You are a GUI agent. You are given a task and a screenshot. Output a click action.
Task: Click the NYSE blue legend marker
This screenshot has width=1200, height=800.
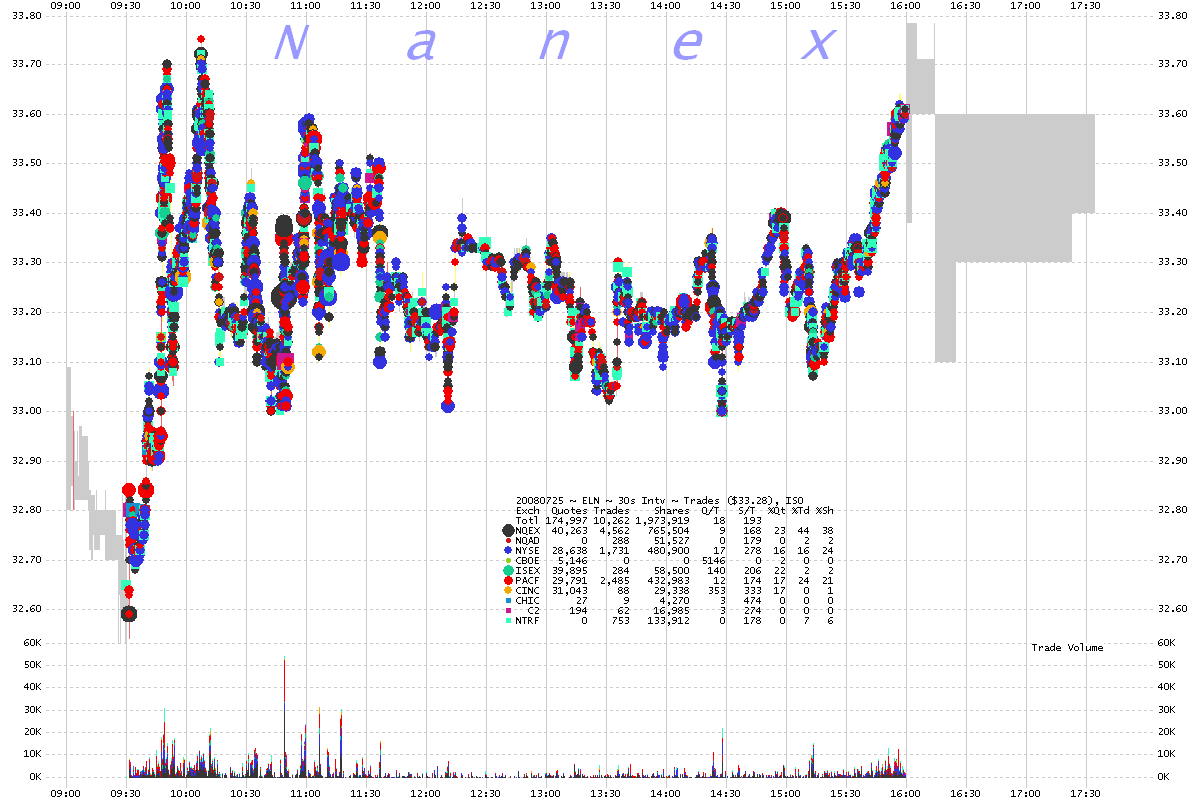pos(508,550)
